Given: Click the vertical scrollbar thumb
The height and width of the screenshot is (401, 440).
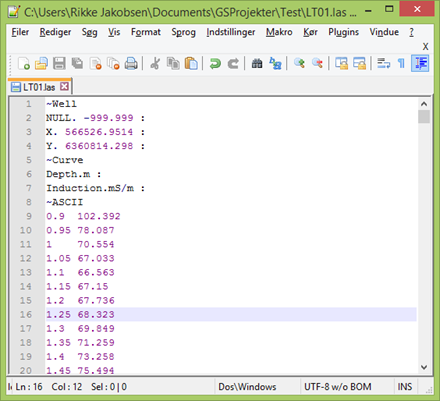Looking at the screenshot, I should (424, 117).
